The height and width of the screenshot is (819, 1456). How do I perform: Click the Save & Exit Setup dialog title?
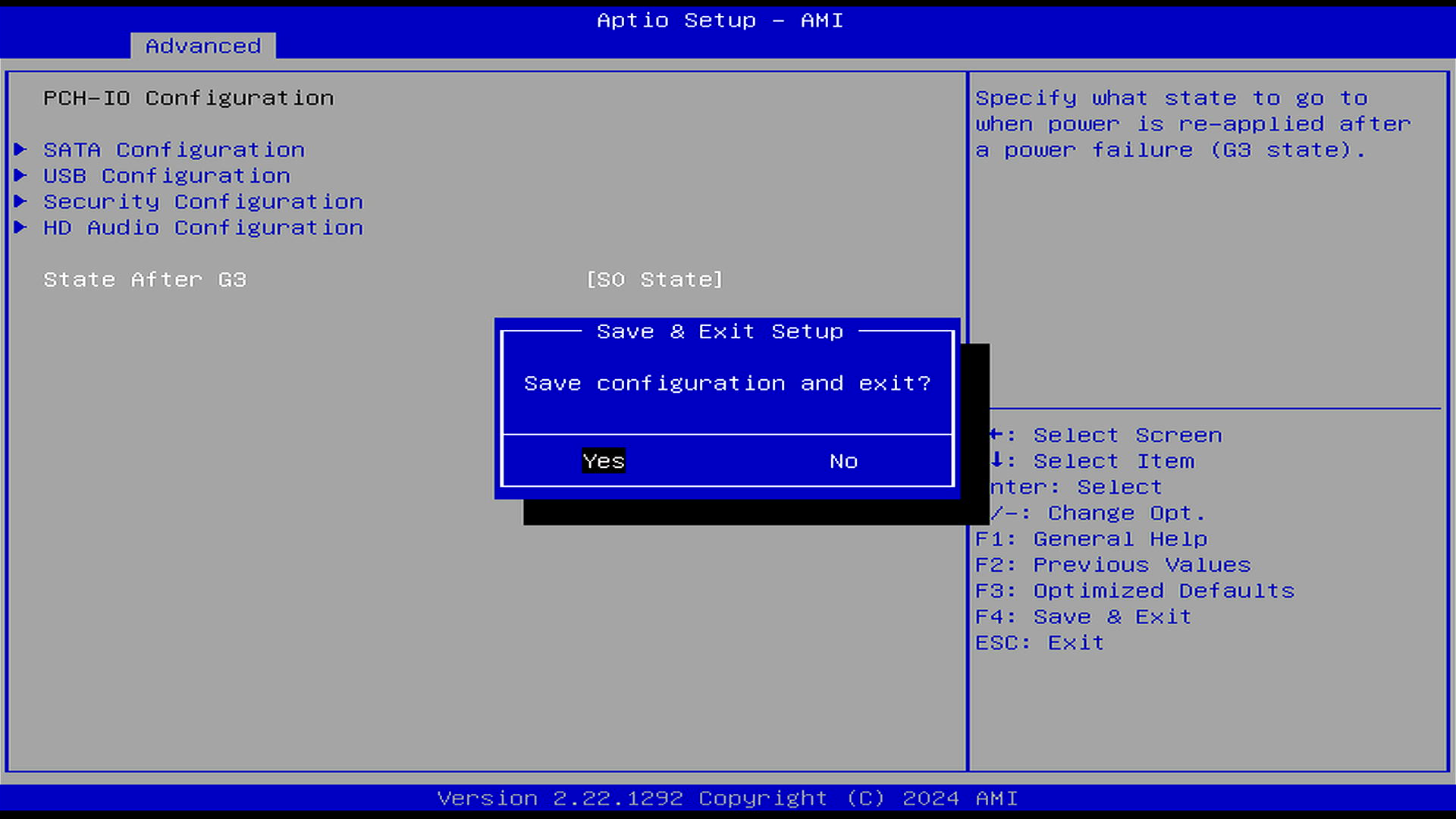pyautogui.click(x=719, y=331)
